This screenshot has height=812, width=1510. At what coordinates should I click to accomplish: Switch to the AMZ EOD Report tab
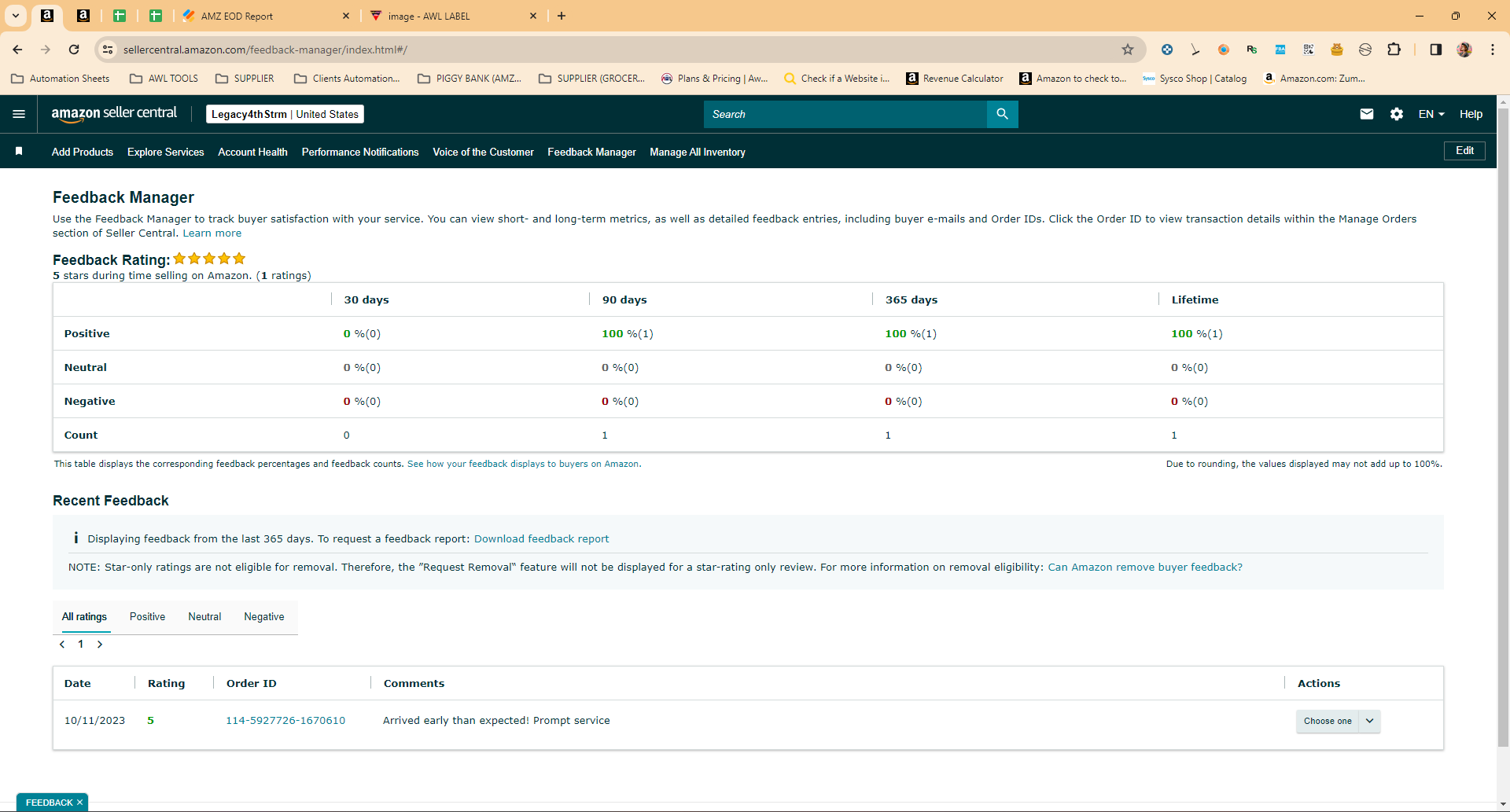click(266, 16)
